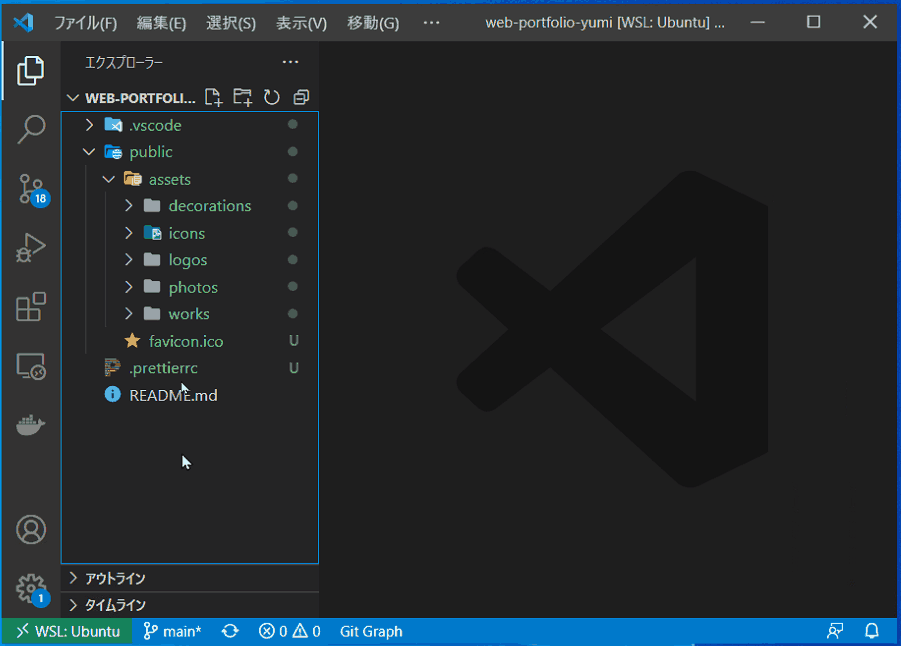This screenshot has width=901, height=646.
Task: Open the ファイル(F) menu
Action: click(86, 23)
